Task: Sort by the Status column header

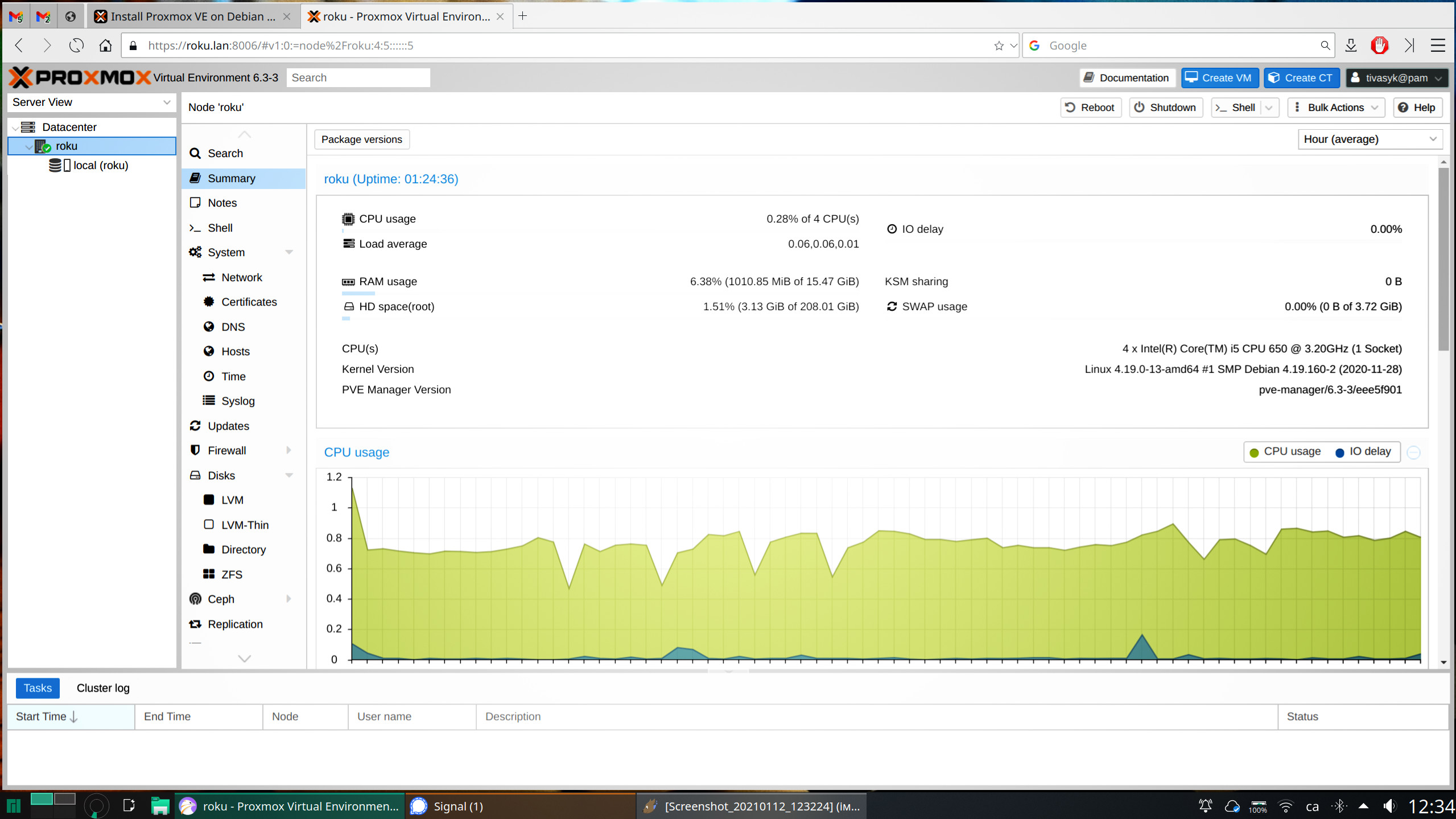Action: [1363, 717]
